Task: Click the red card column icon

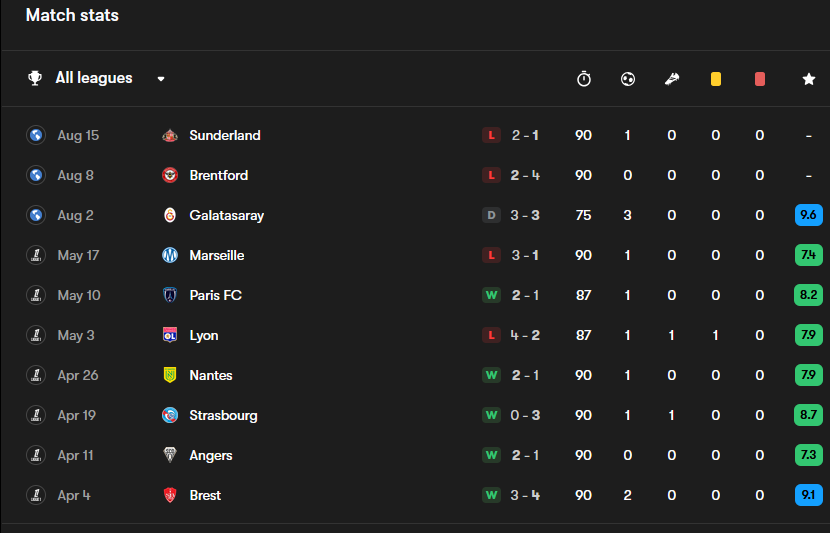Action: click(760, 79)
